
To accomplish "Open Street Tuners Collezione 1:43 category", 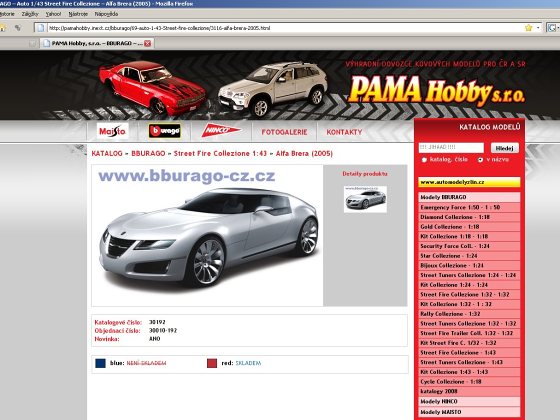I will [x=469, y=362].
